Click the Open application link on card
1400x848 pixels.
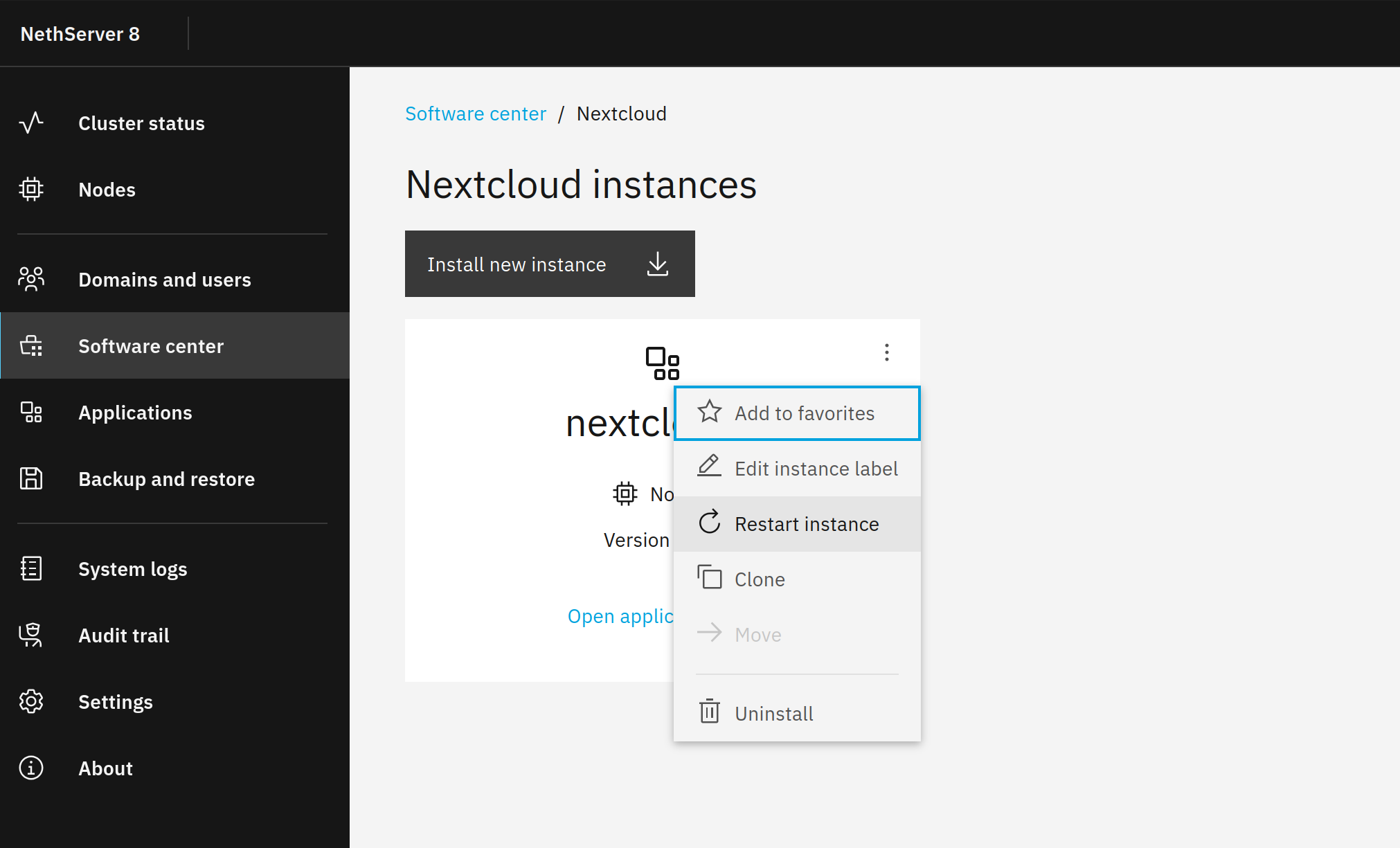pyautogui.click(x=620, y=616)
